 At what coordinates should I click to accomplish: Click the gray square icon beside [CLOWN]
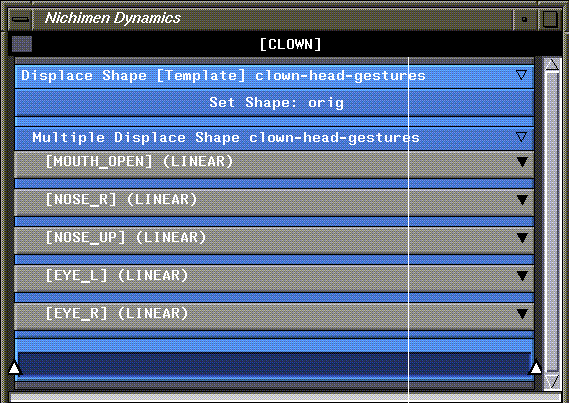pyautogui.click(x=22, y=44)
